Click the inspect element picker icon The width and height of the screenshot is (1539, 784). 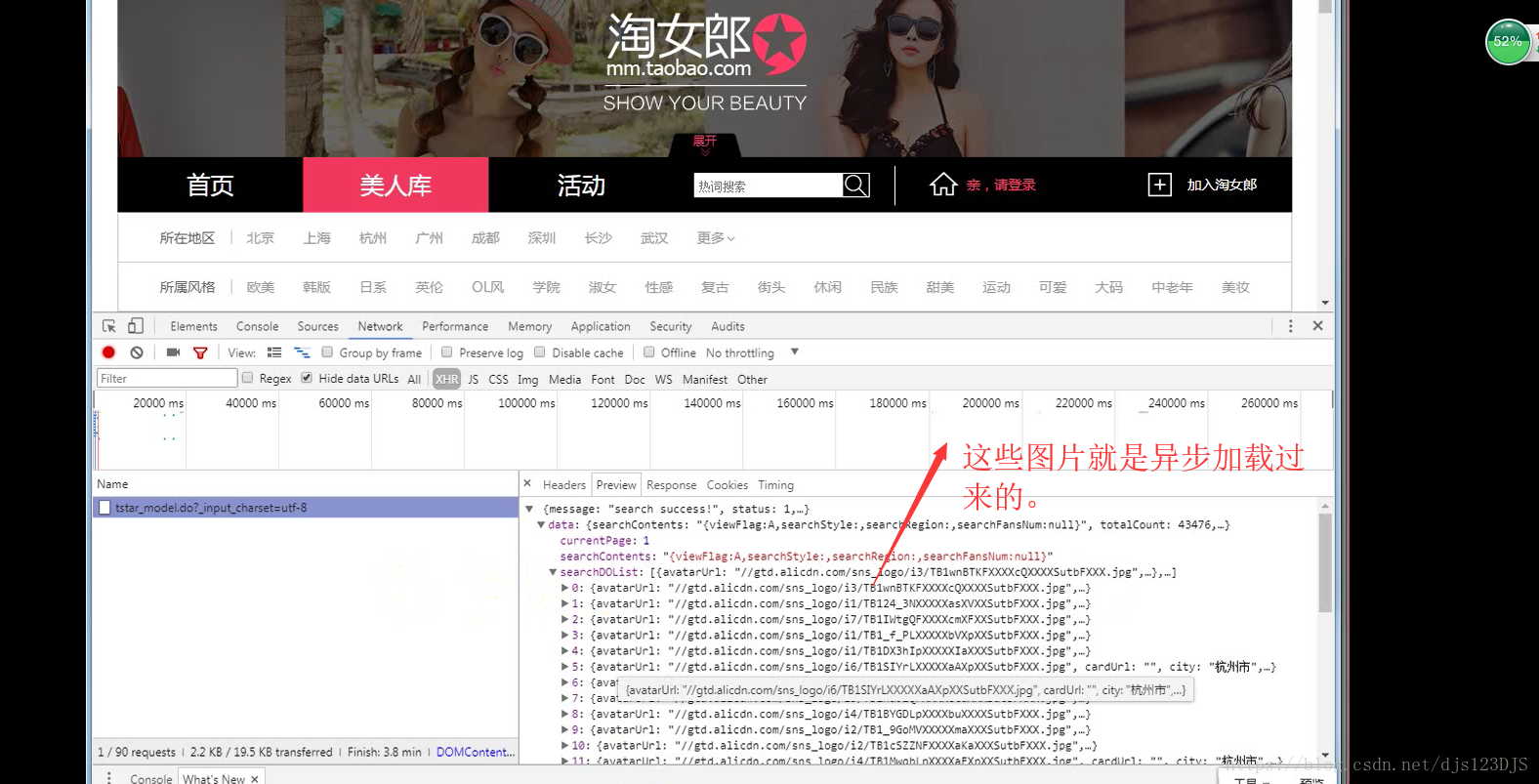coord(109,326)
